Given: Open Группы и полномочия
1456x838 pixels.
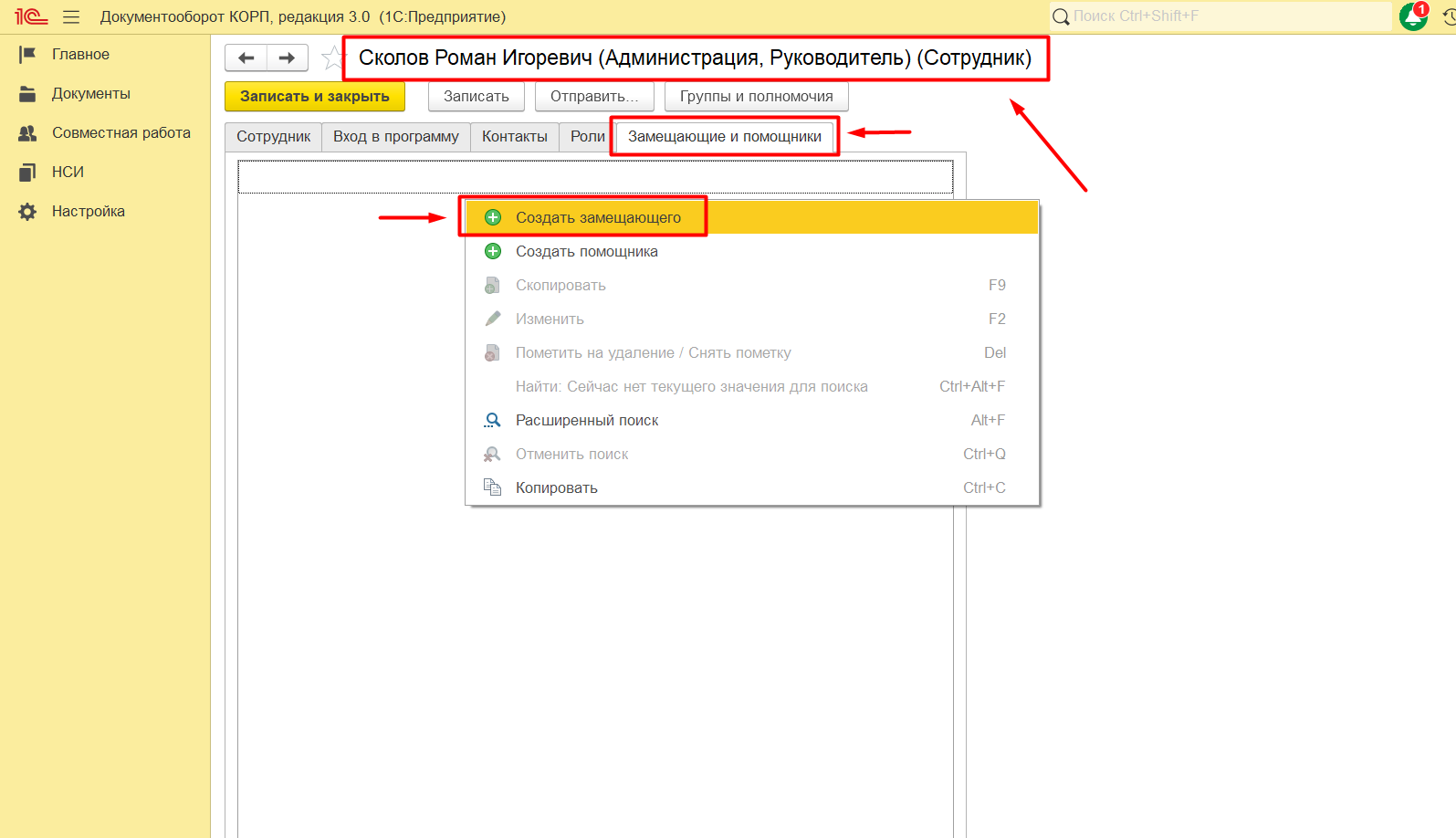Looking at the screenshot, I should 757,97.
